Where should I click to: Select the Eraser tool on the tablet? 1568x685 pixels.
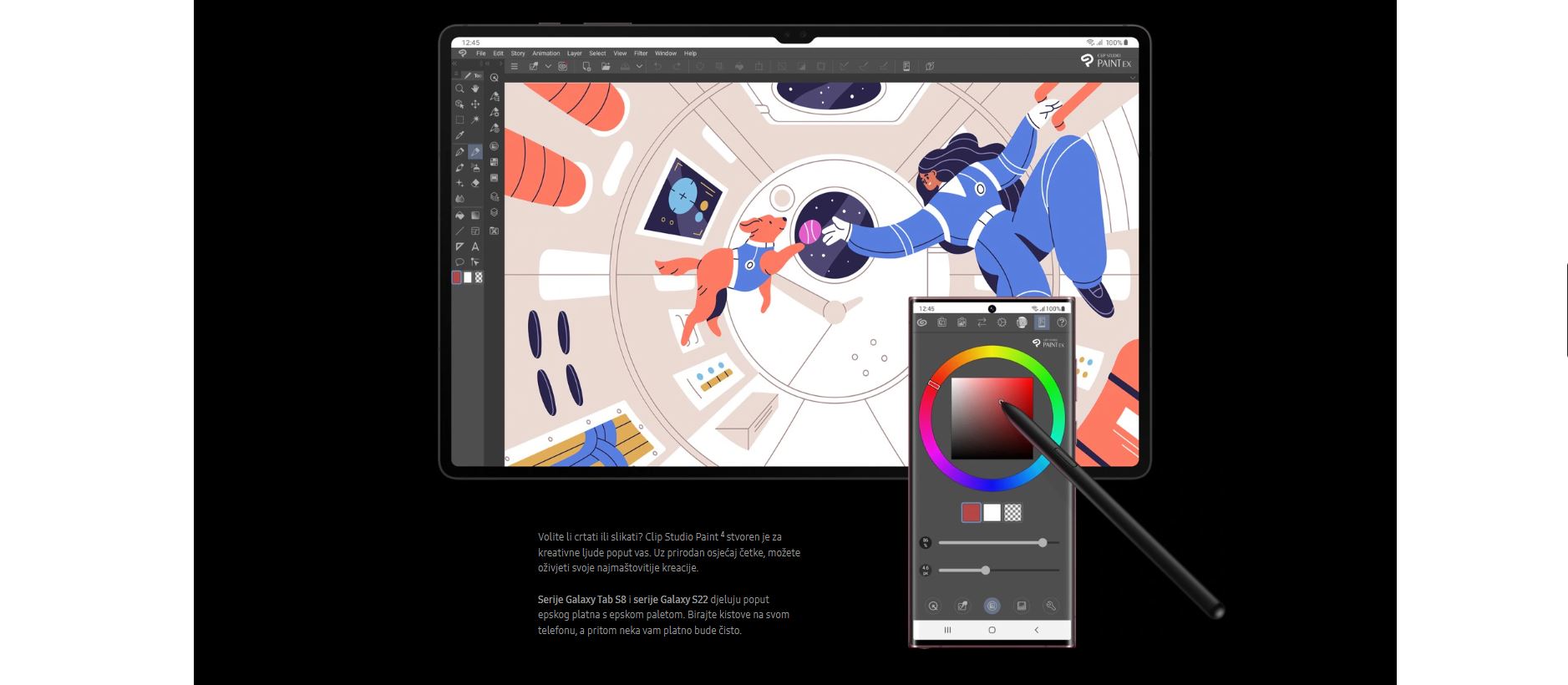pos(475,183)
